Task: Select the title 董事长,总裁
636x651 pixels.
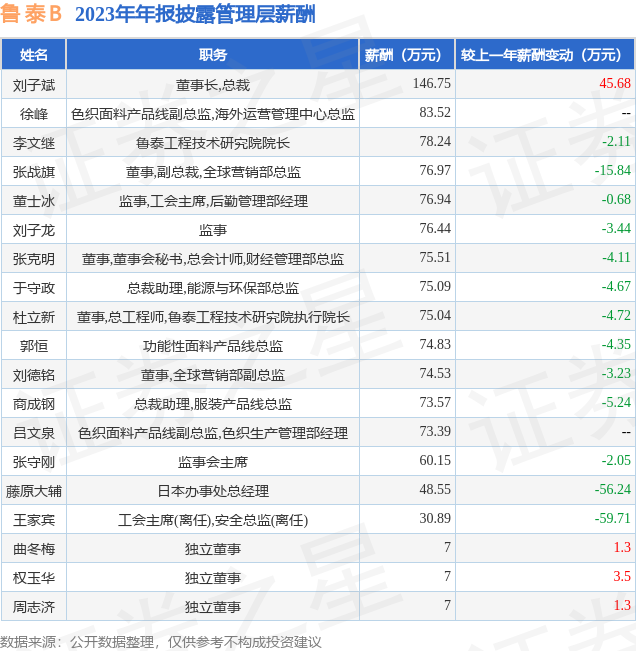Action: (213, 85)
